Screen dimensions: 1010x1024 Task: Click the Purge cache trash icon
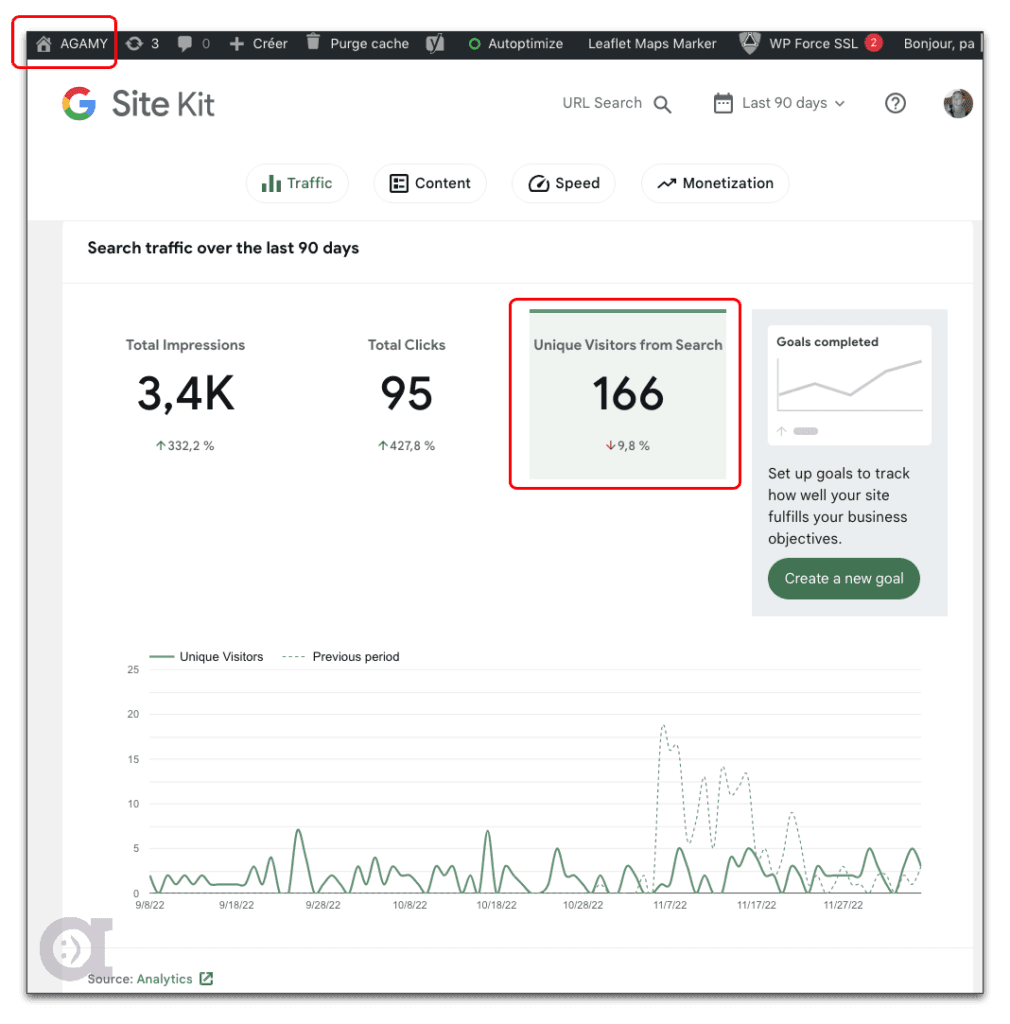click(x=314, y=43)
